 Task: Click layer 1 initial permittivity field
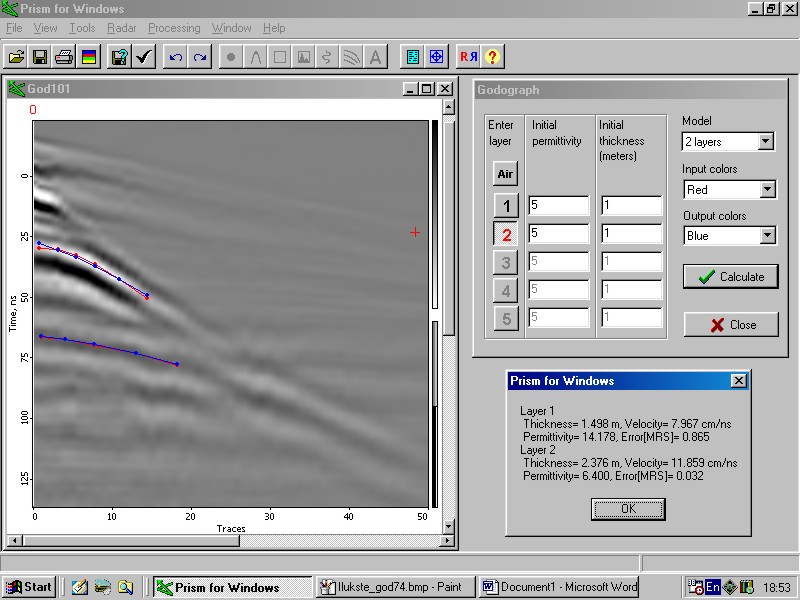pos(559,205)
